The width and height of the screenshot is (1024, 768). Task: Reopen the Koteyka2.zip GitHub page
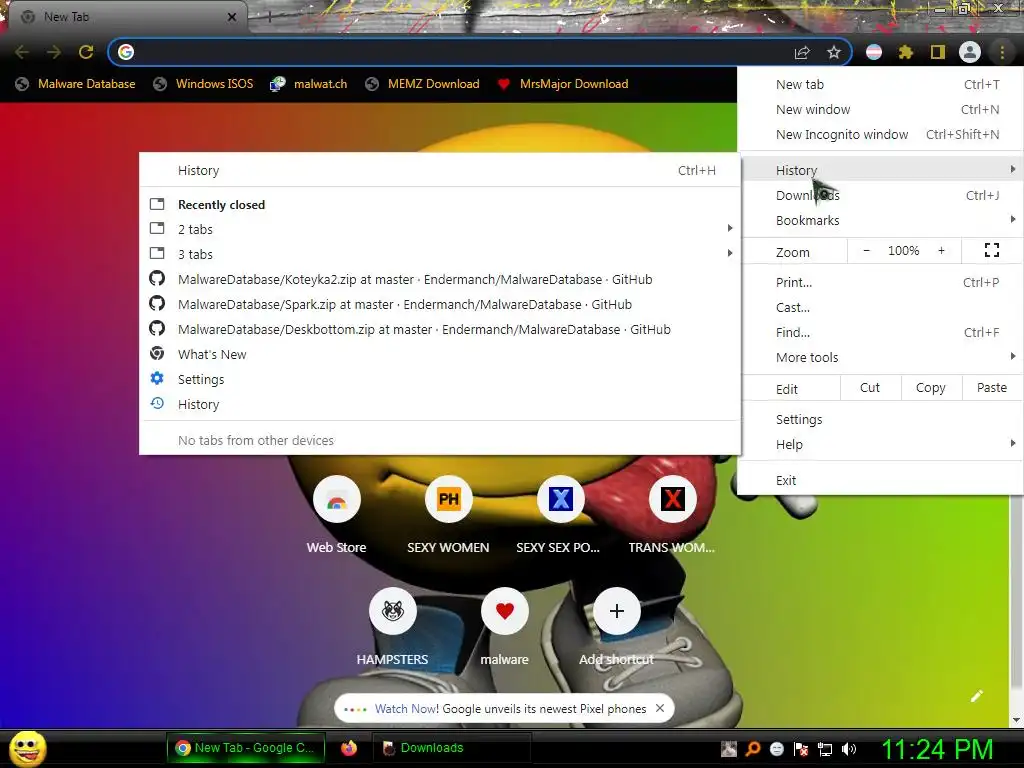441,280
